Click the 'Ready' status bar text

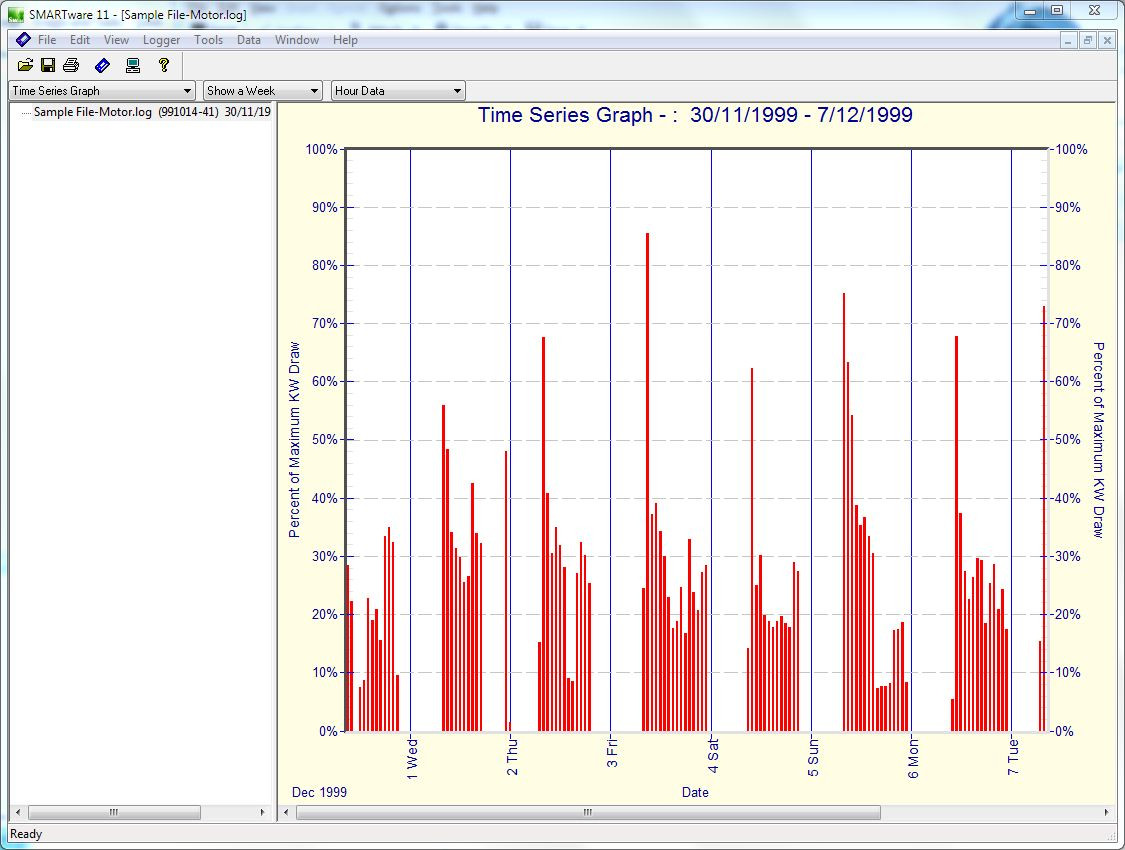(26, 834)
